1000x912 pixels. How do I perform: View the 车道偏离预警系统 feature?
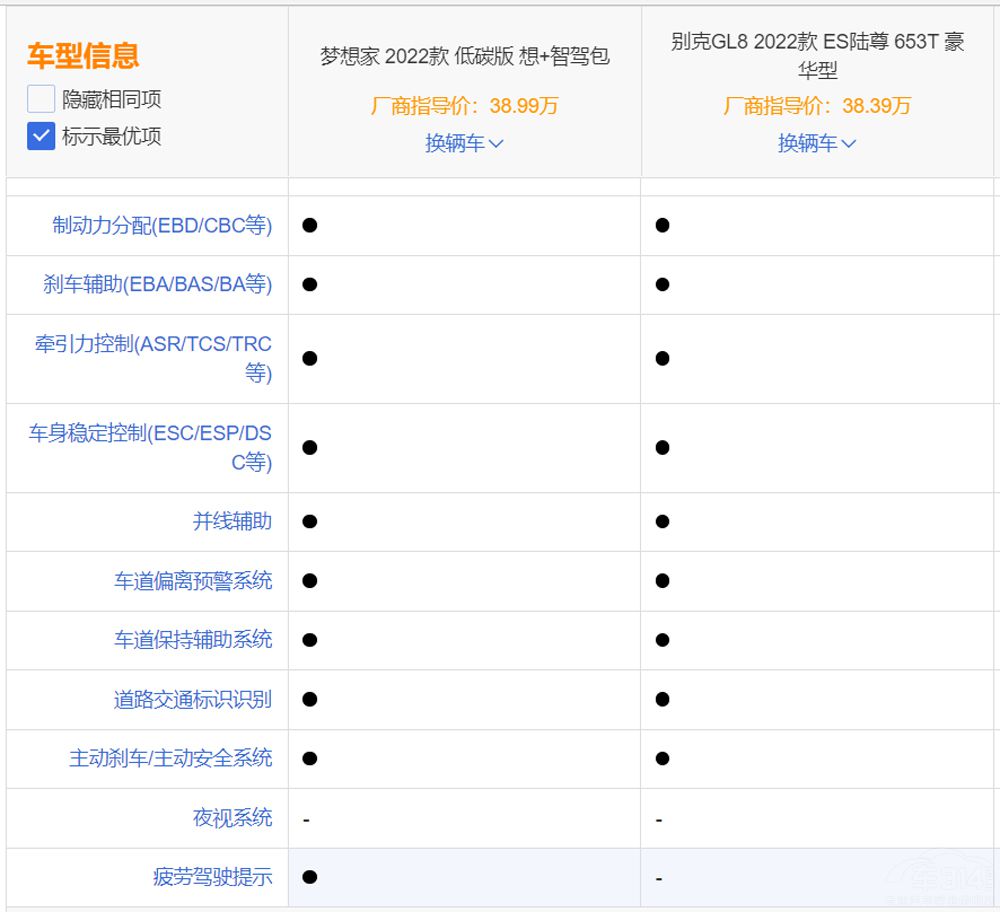(x=196, y=581)
